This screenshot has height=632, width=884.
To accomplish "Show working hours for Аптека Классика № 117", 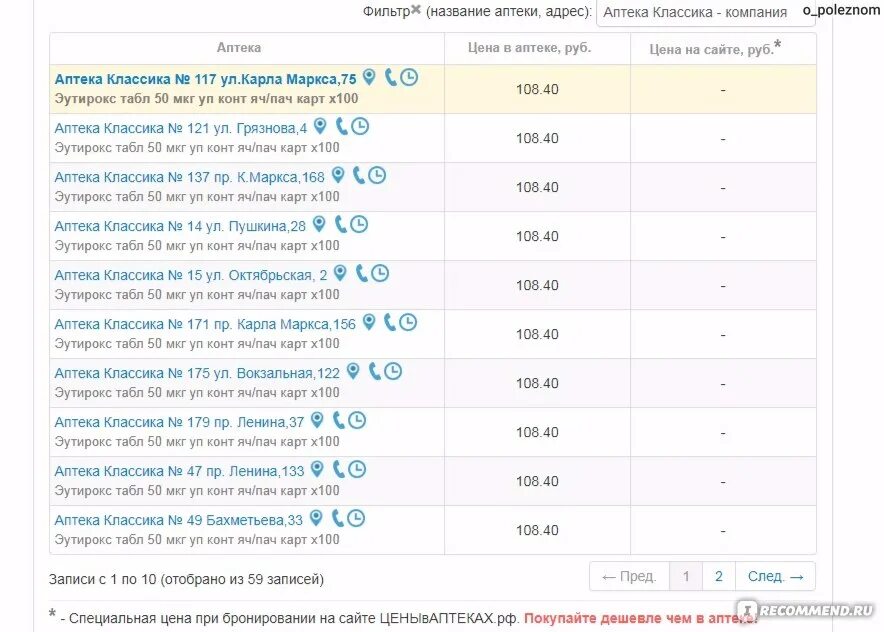I will click(x=409, y=77).
